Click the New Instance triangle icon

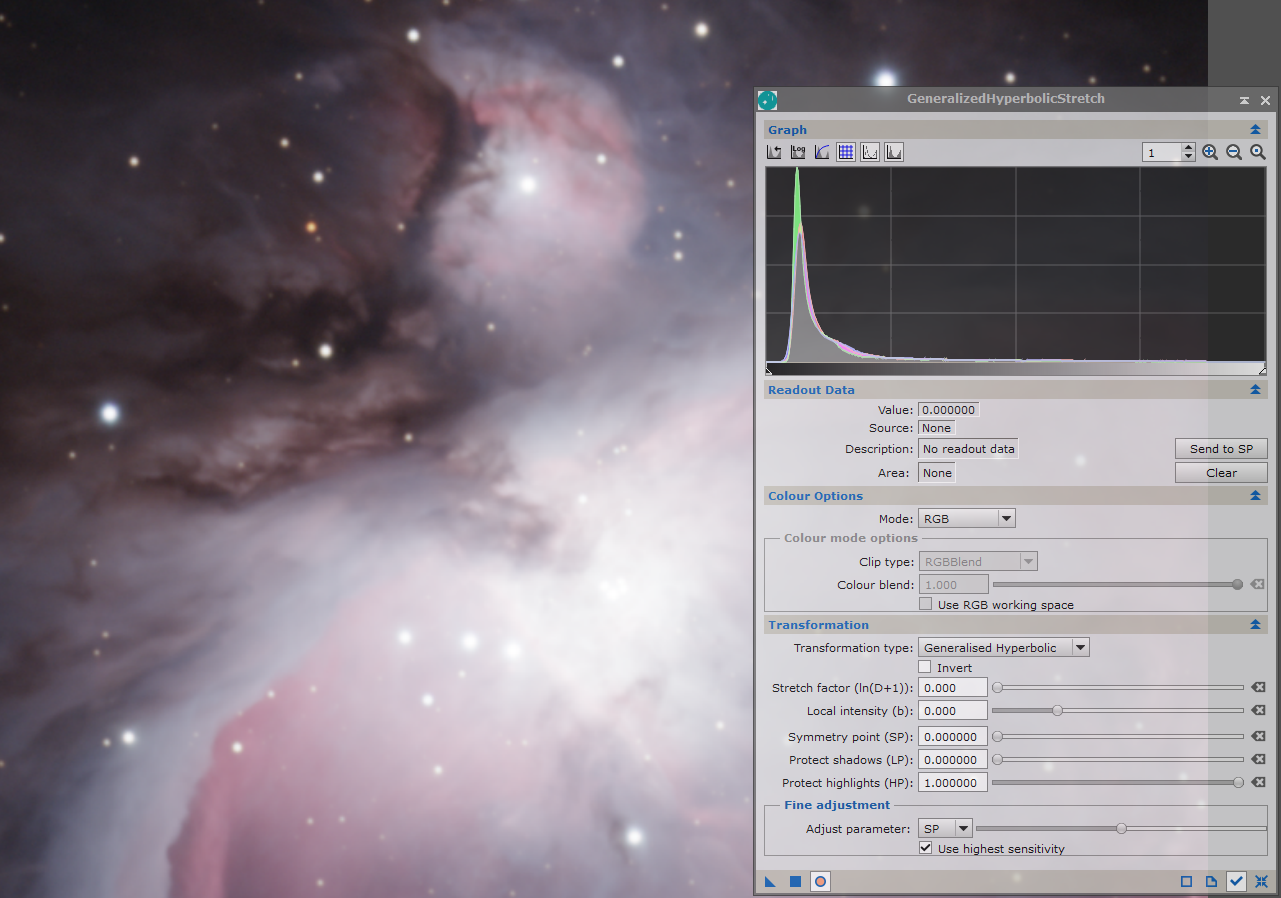coord(771,881)
